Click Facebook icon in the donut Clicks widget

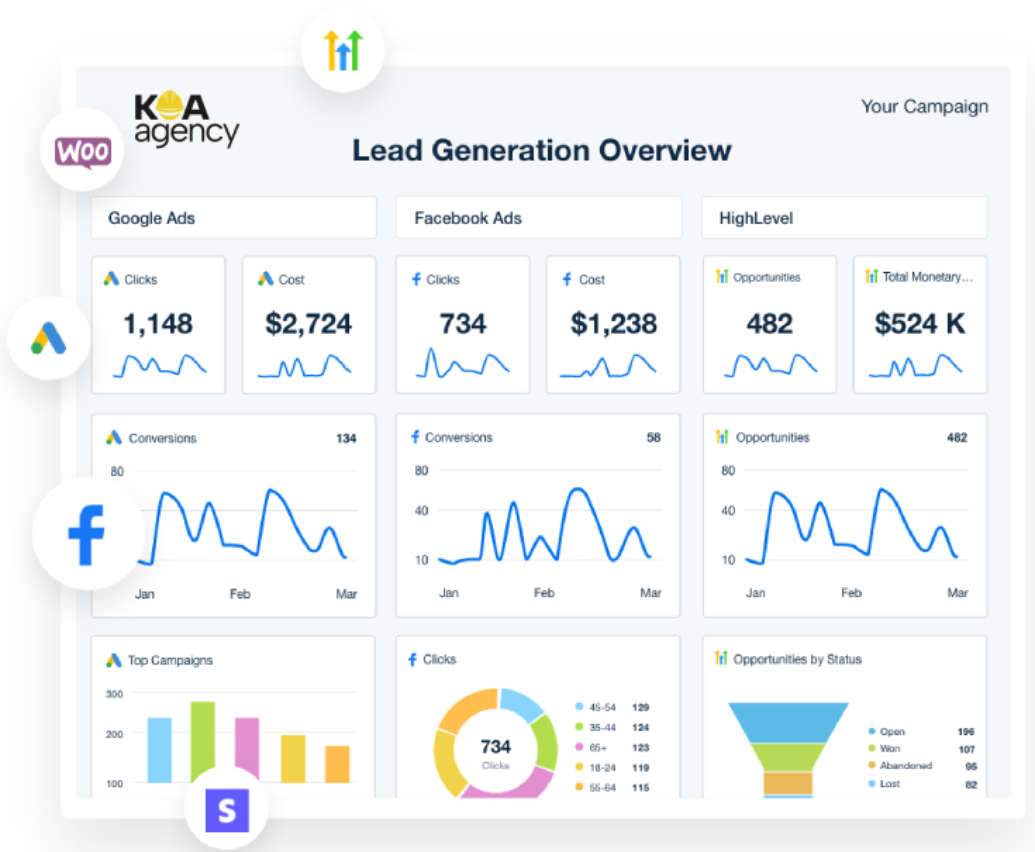pos(414,660)
